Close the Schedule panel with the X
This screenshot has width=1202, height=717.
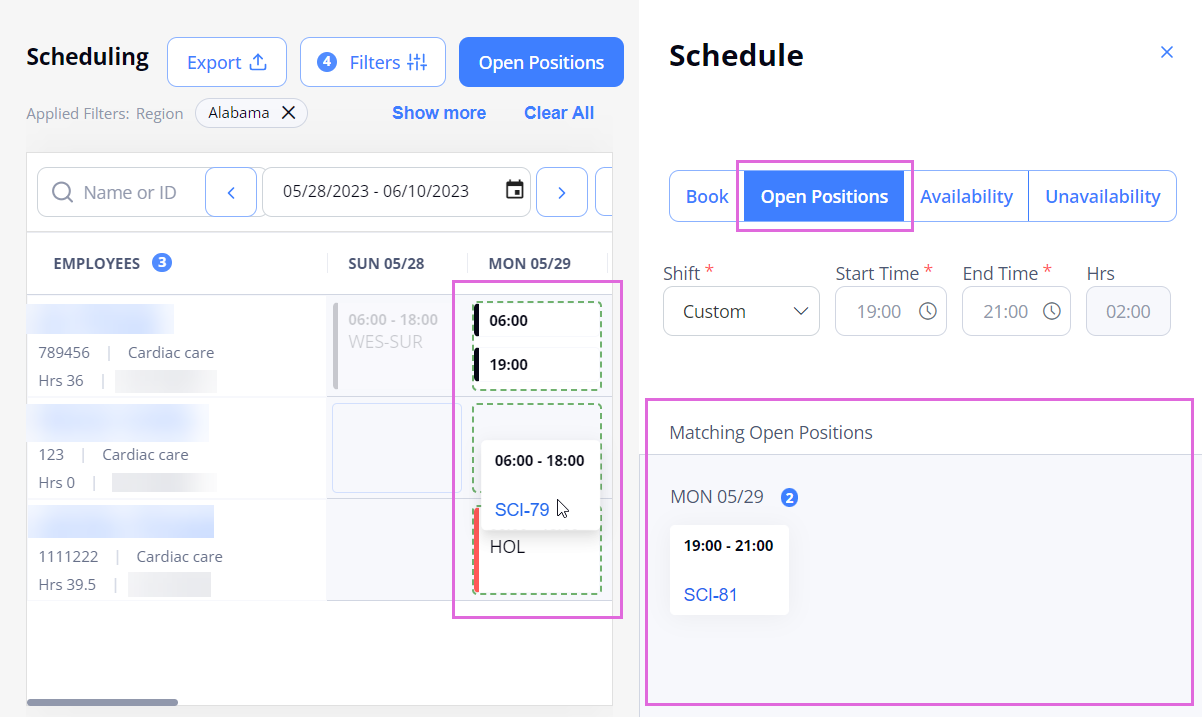pos(1166,52)
